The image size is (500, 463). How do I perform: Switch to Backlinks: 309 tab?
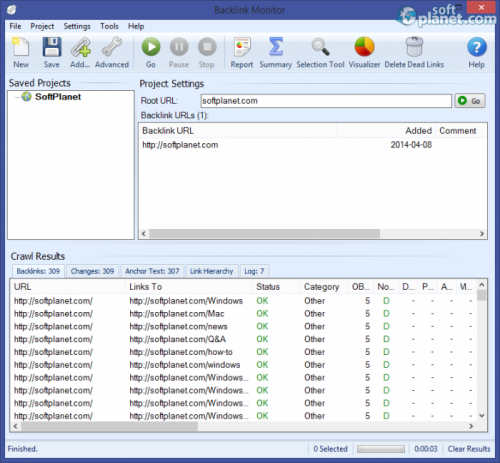38,271
